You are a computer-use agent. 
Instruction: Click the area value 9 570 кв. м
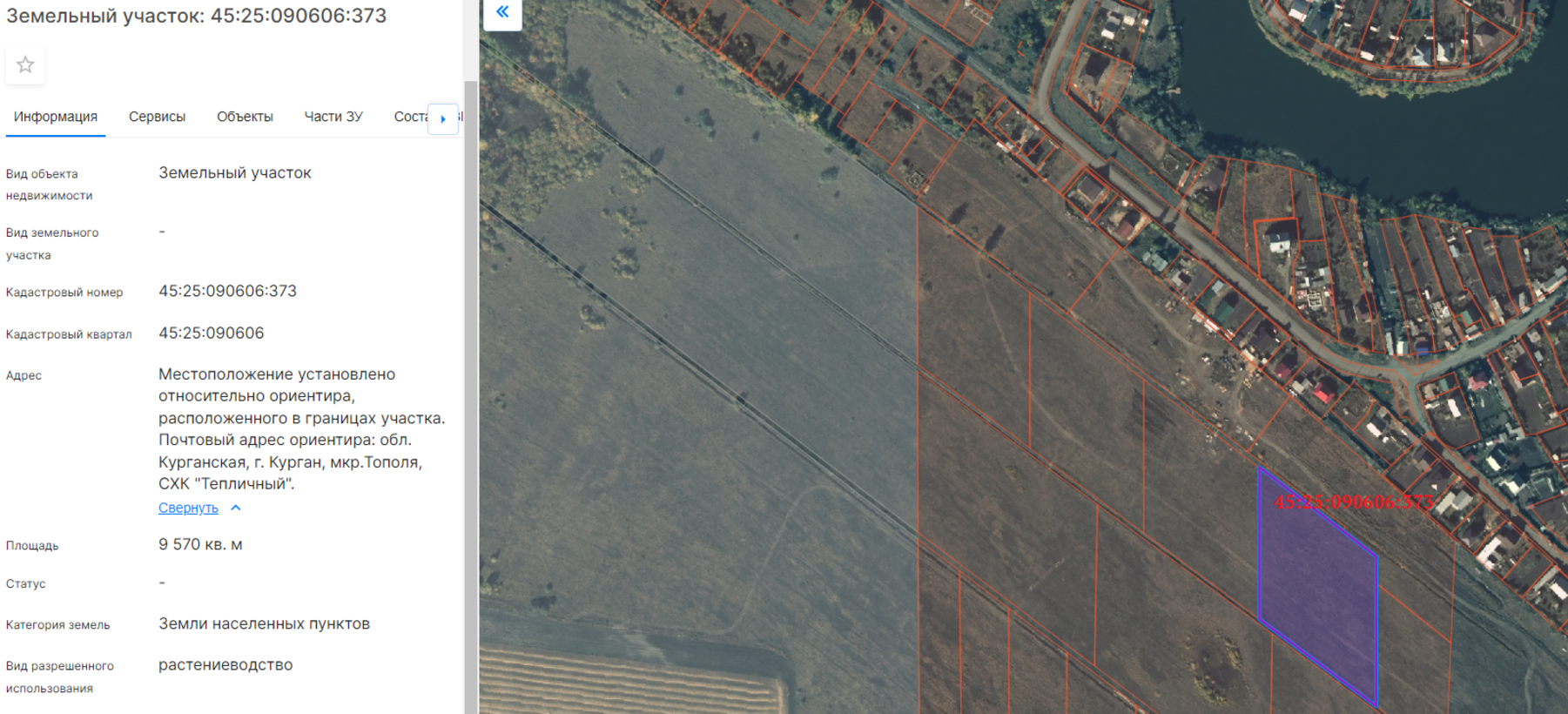point(200,544)
